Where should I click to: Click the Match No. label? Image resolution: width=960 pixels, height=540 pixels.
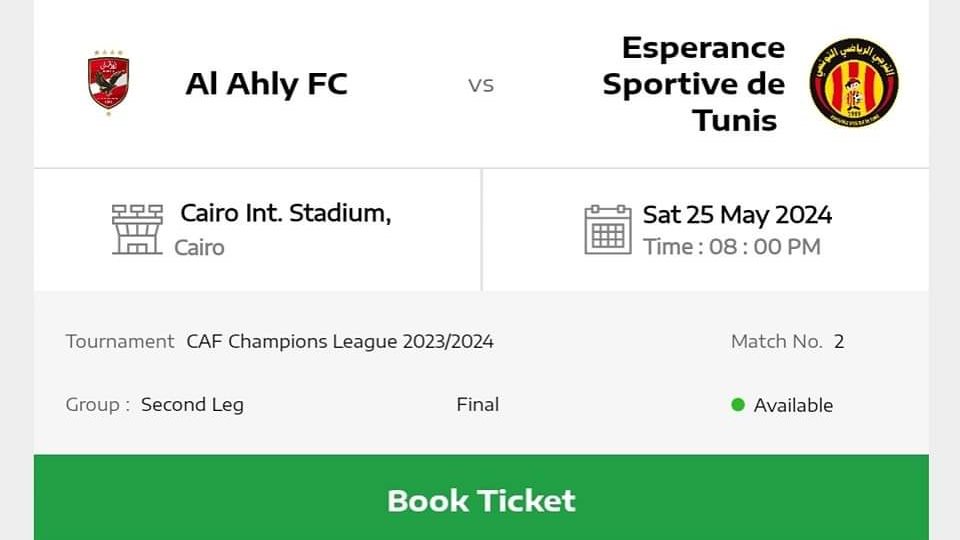click(776, 341)
